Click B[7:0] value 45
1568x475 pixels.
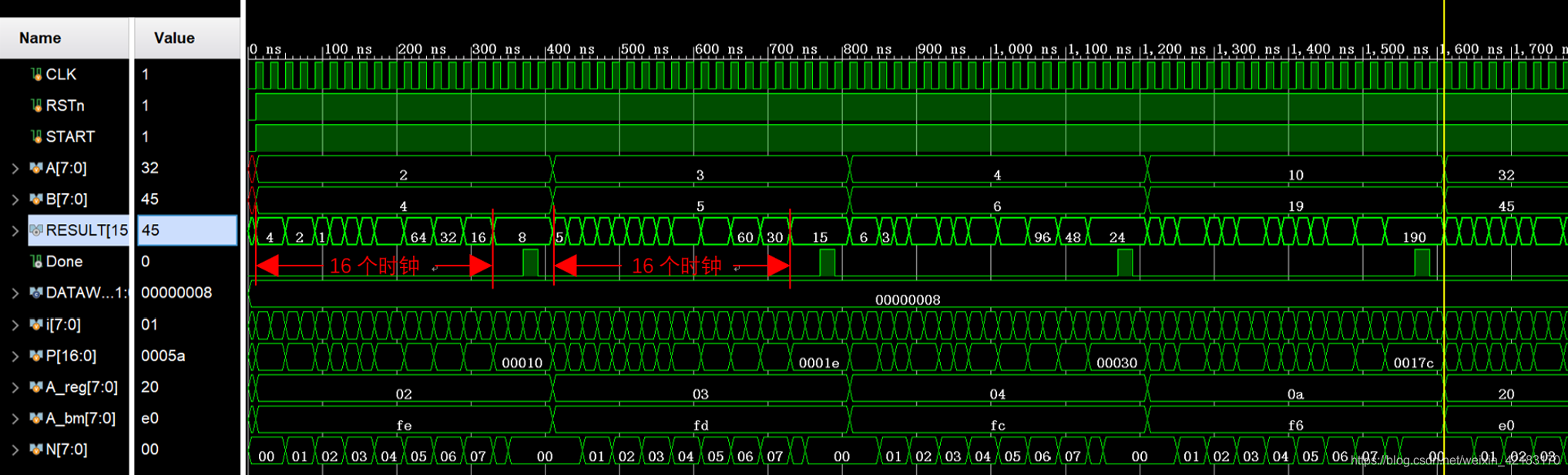(149, 199)
